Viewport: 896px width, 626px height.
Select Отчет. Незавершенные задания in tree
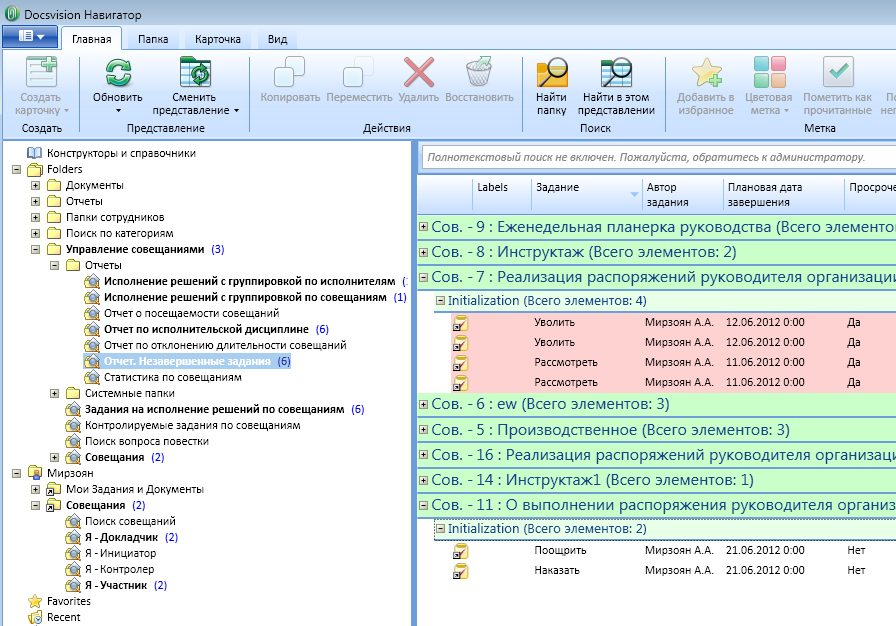pyautogui.click(x=187, y=361)
